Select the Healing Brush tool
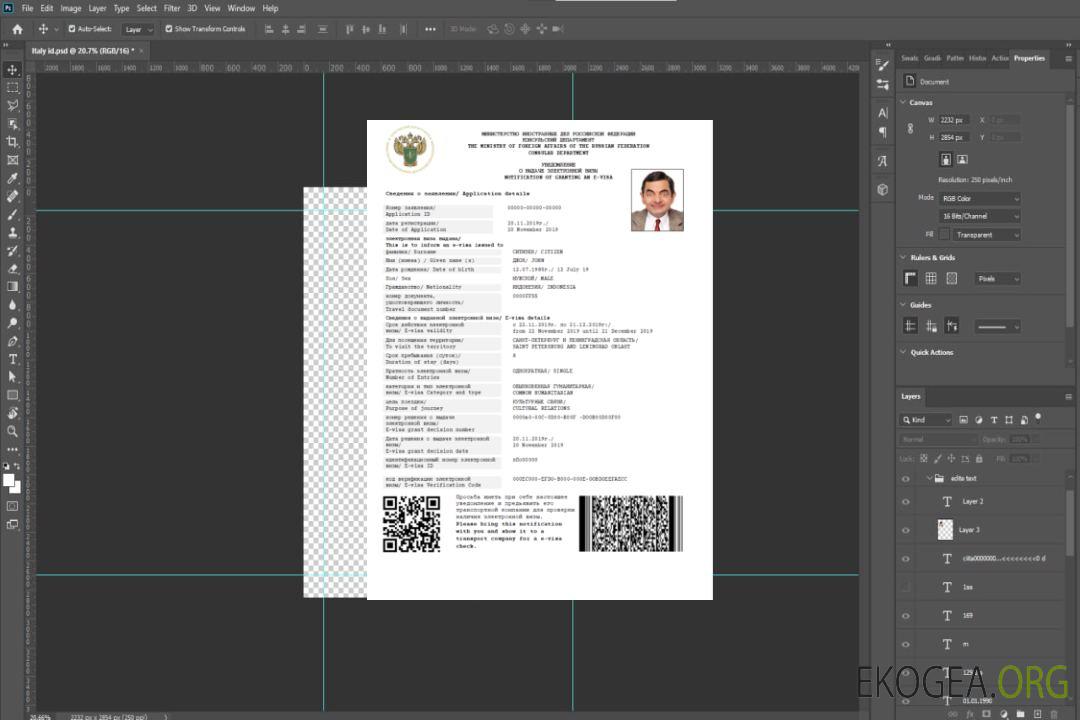The image size is (1080, 720). click(x=12, y=196)
